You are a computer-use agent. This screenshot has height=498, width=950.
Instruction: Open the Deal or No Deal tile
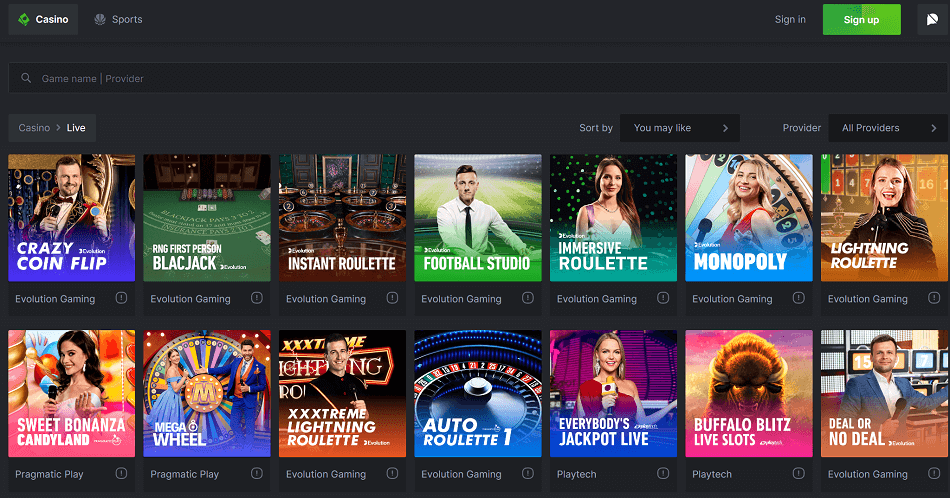click(x=885, y=393)
